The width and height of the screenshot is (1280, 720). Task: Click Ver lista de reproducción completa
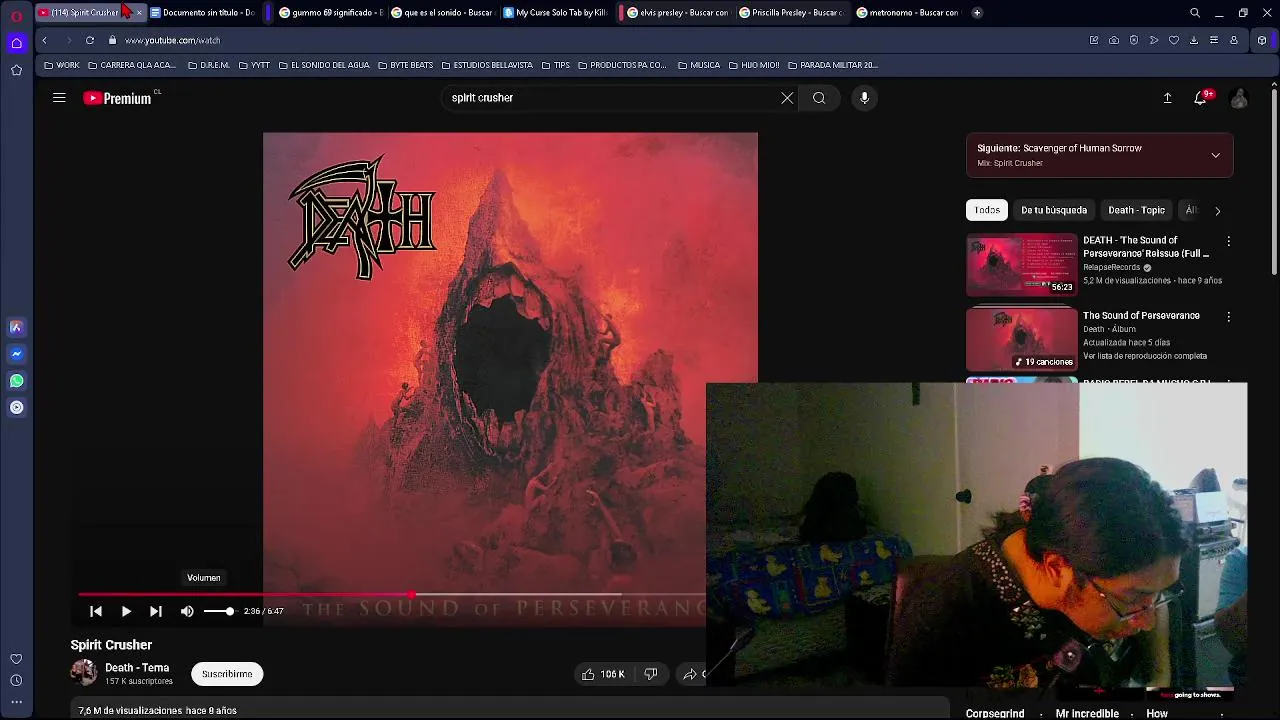coord(1145,356)
